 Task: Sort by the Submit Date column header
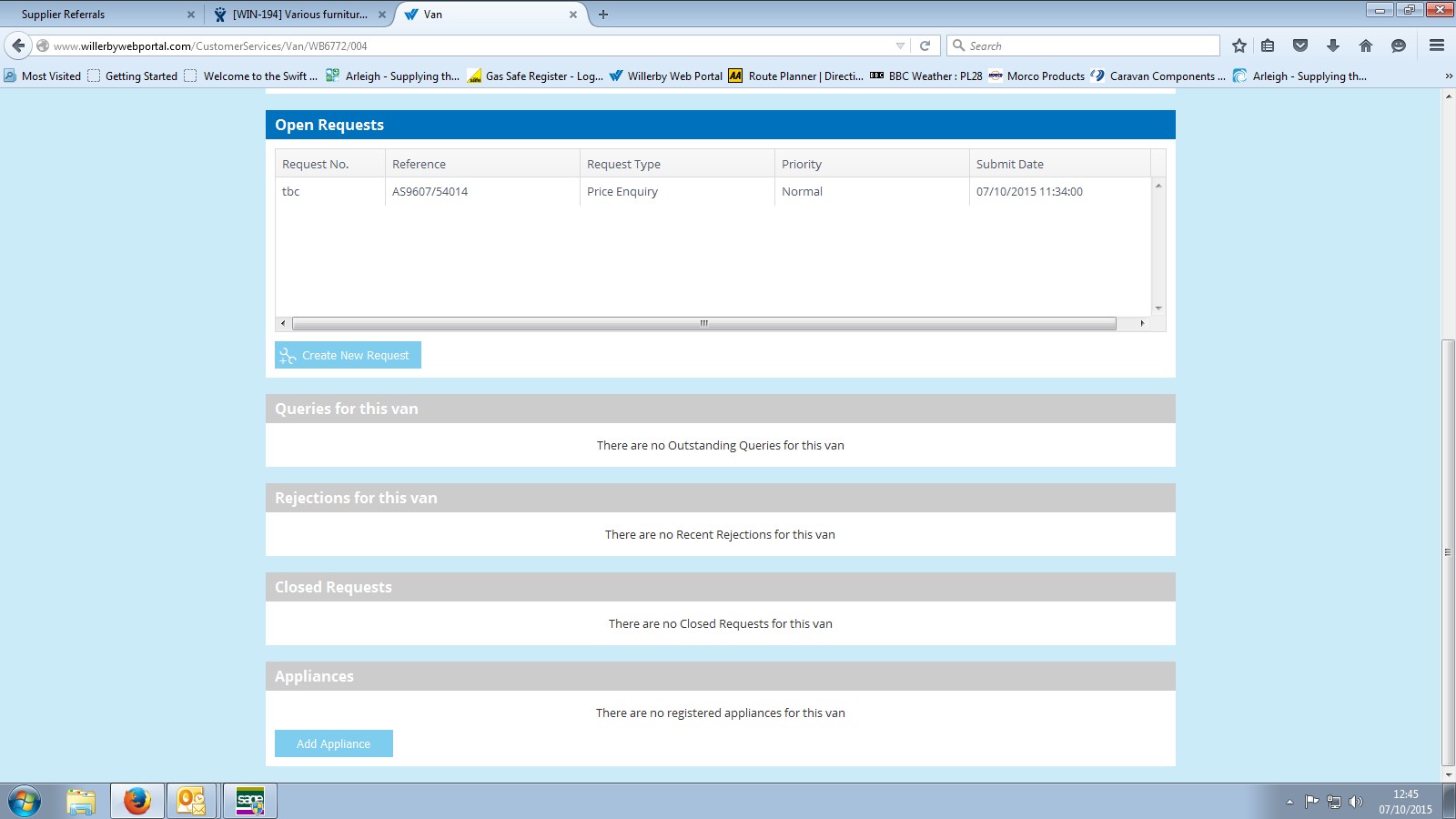pos(1060,164)
